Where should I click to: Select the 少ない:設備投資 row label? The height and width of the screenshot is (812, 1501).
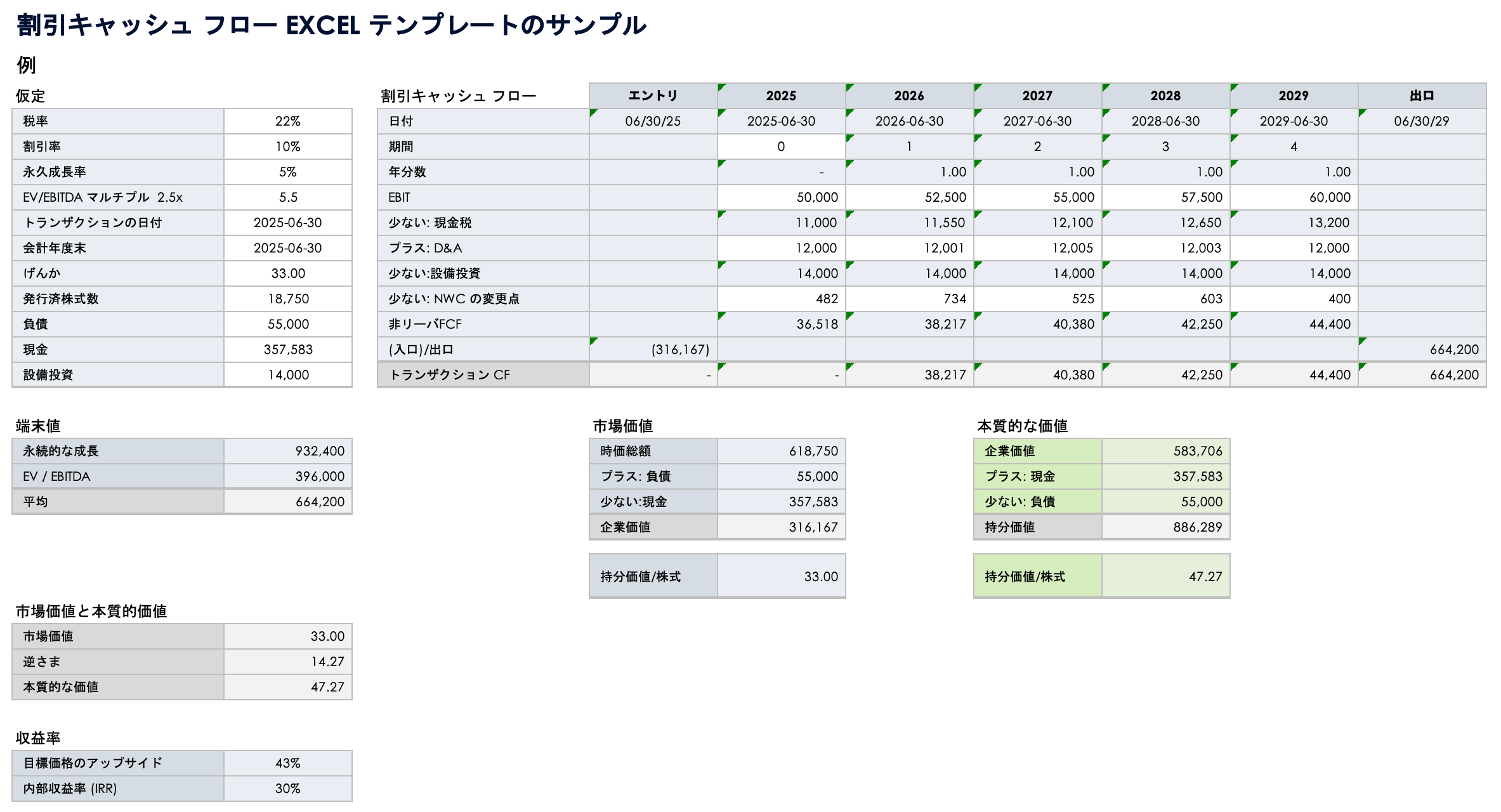click(x=483, y=273)
